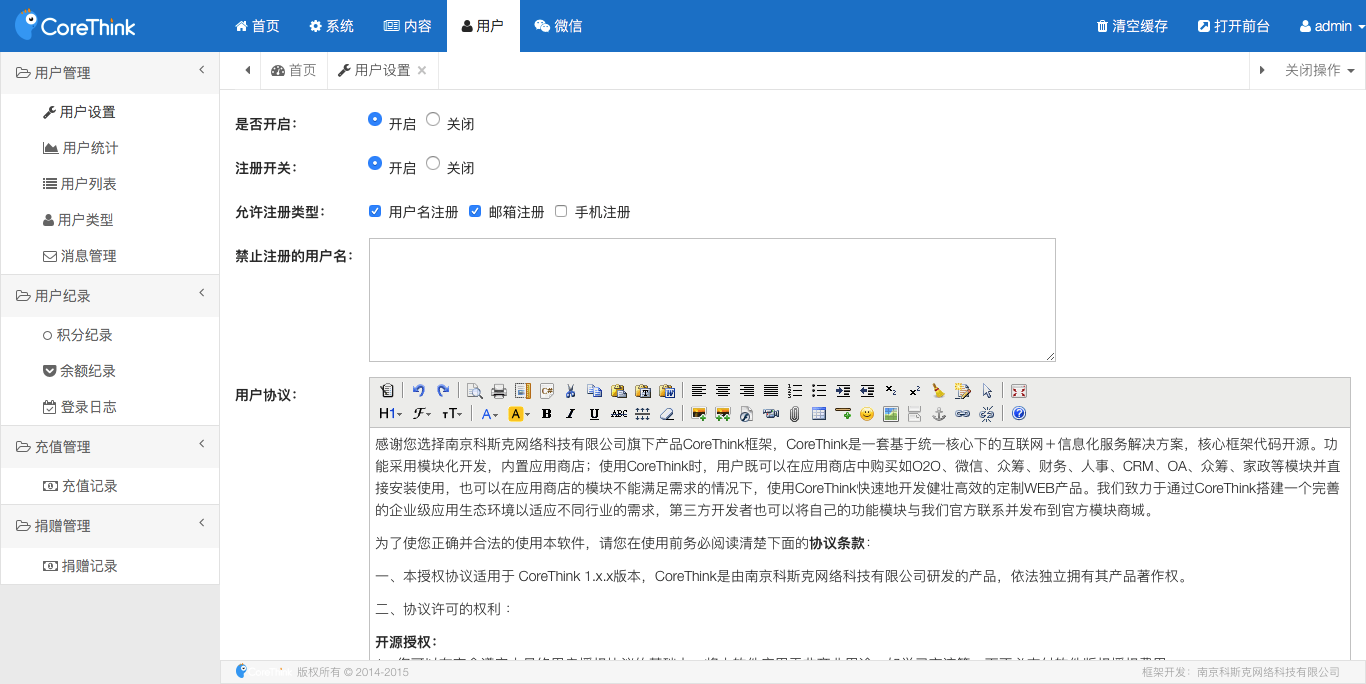
Task: Select 开启 for 是否开启
Action: coord(375,119)
